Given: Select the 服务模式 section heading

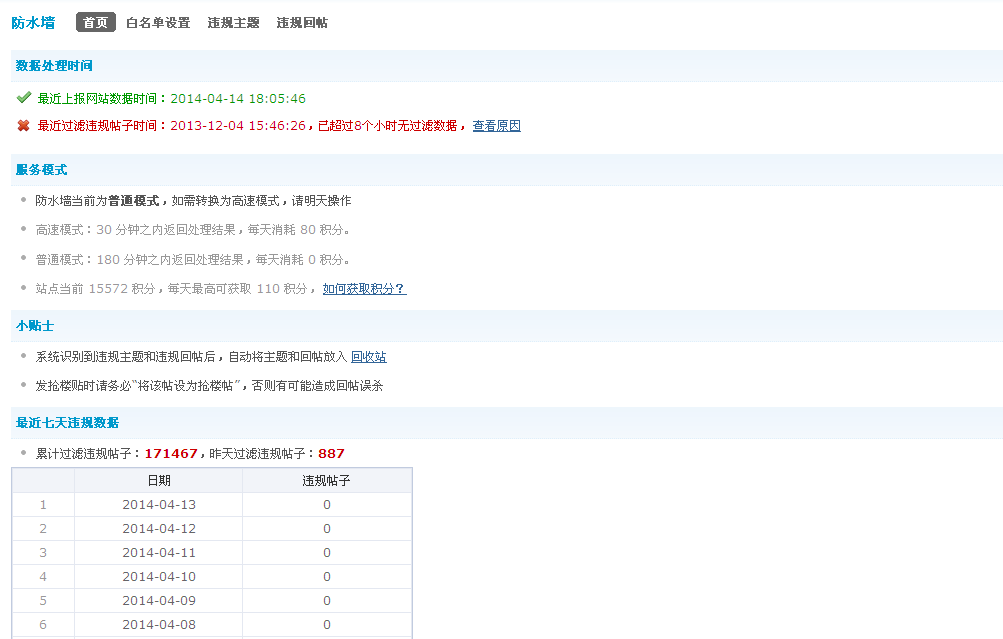Looking at the screenshot, I should tap(42, 170).
